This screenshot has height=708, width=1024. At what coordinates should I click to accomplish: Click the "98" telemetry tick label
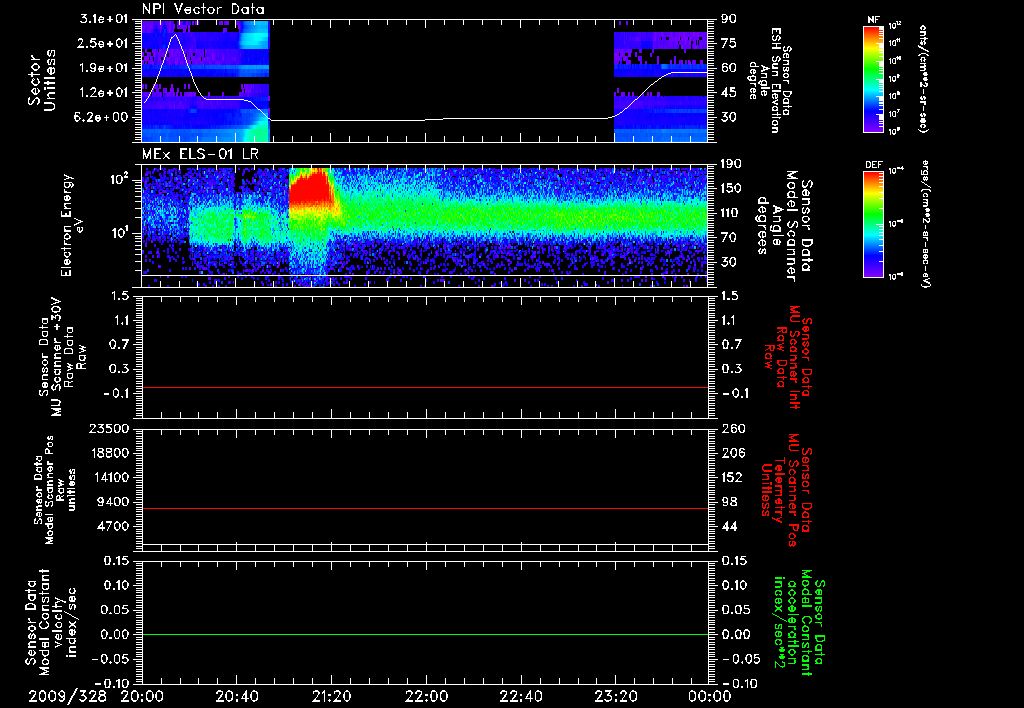[728, 502]
